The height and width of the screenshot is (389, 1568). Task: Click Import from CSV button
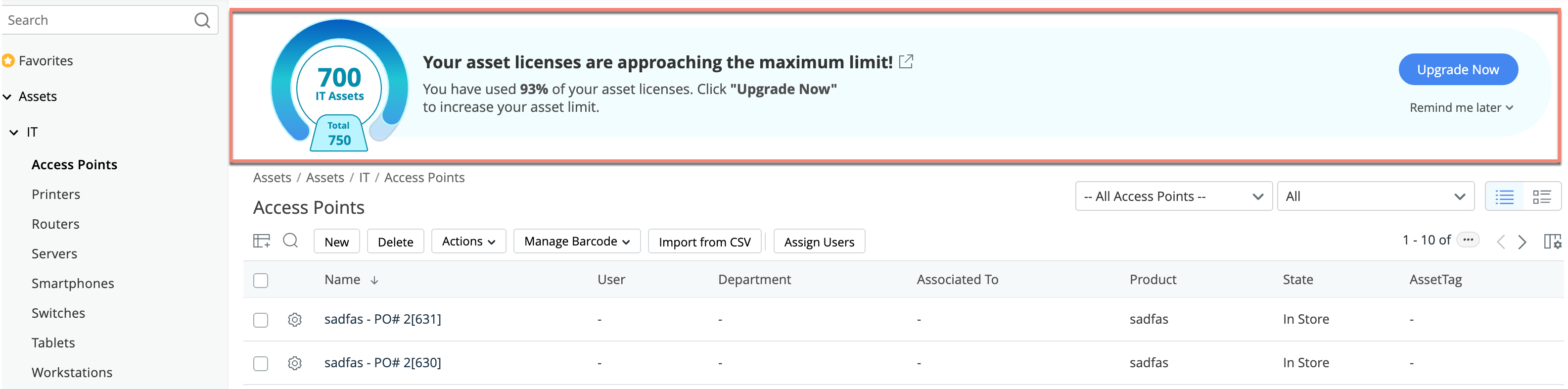point(704,242)
